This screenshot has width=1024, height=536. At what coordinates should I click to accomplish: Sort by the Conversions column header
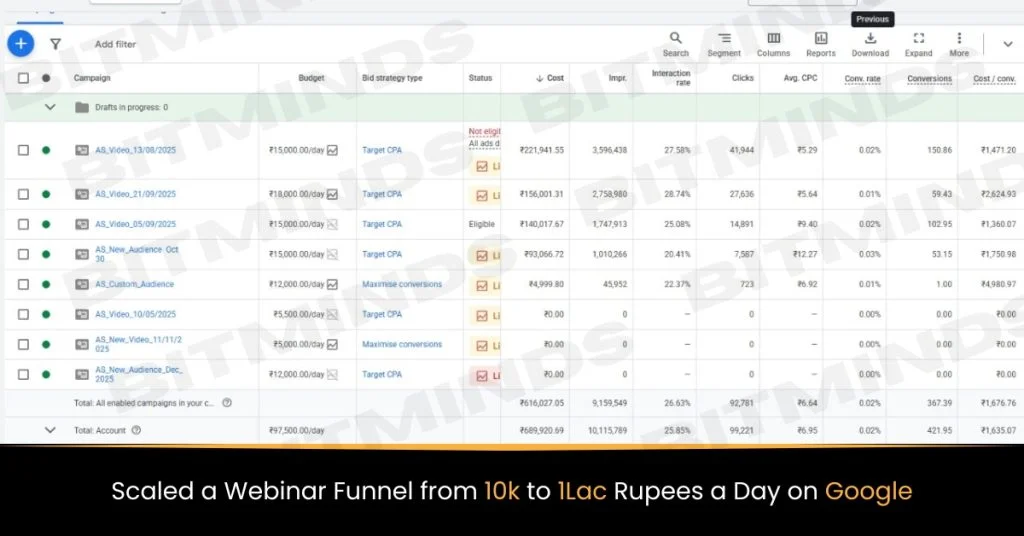point(929,78)
